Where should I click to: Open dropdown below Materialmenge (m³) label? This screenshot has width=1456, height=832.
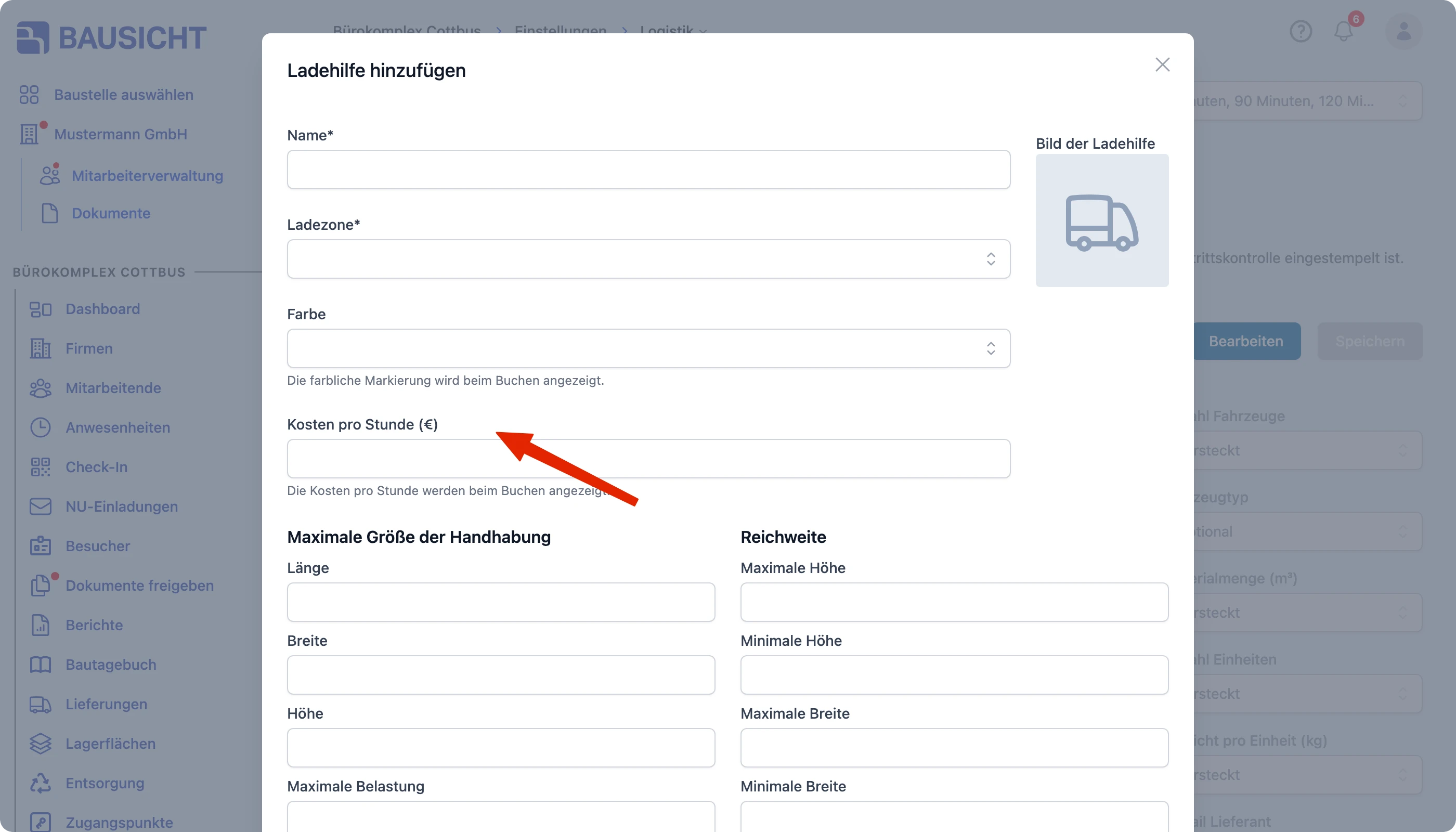(1307, 613)
